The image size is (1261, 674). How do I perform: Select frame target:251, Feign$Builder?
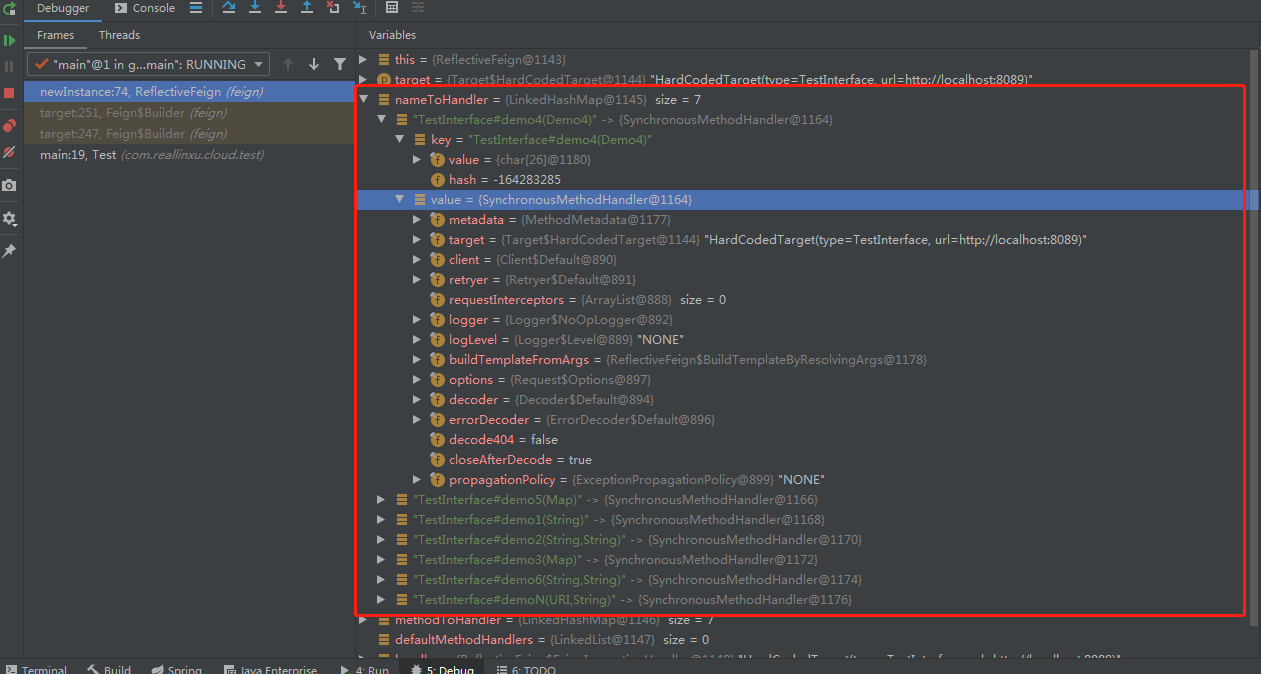(x=189, y=113)
